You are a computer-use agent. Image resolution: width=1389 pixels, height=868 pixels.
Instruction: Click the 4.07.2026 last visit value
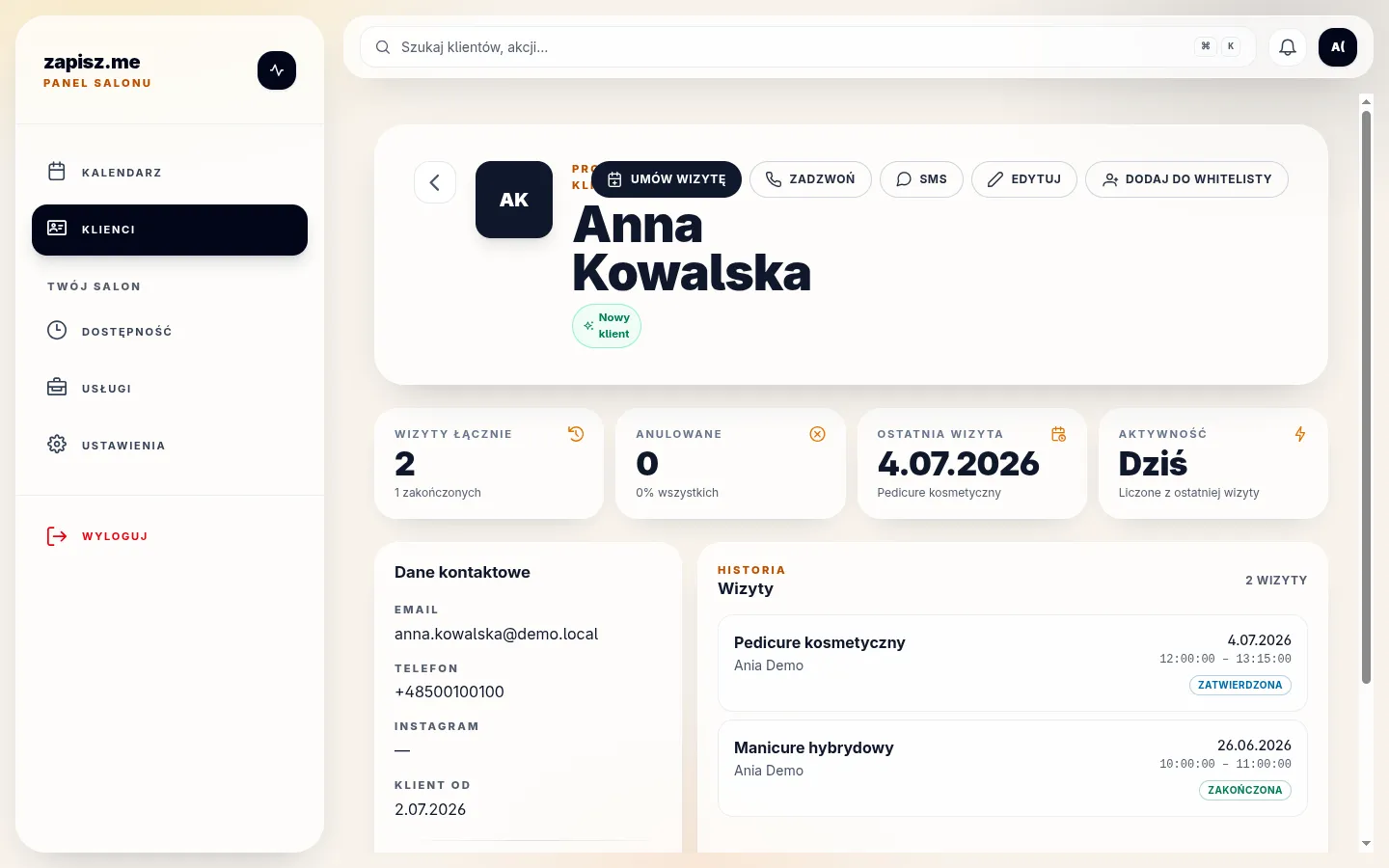[x=959, y=464]
